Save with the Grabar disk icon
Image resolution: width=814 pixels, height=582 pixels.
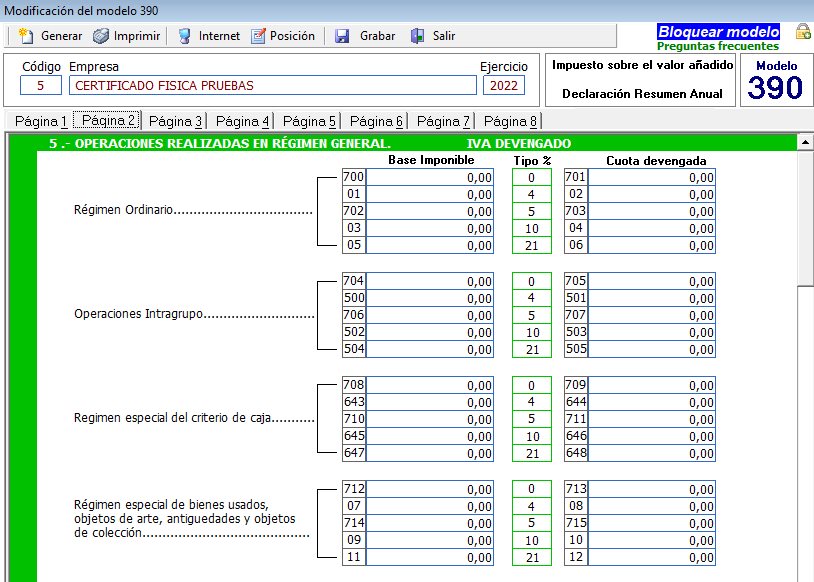pyautogui.click(x=342, y=36)
